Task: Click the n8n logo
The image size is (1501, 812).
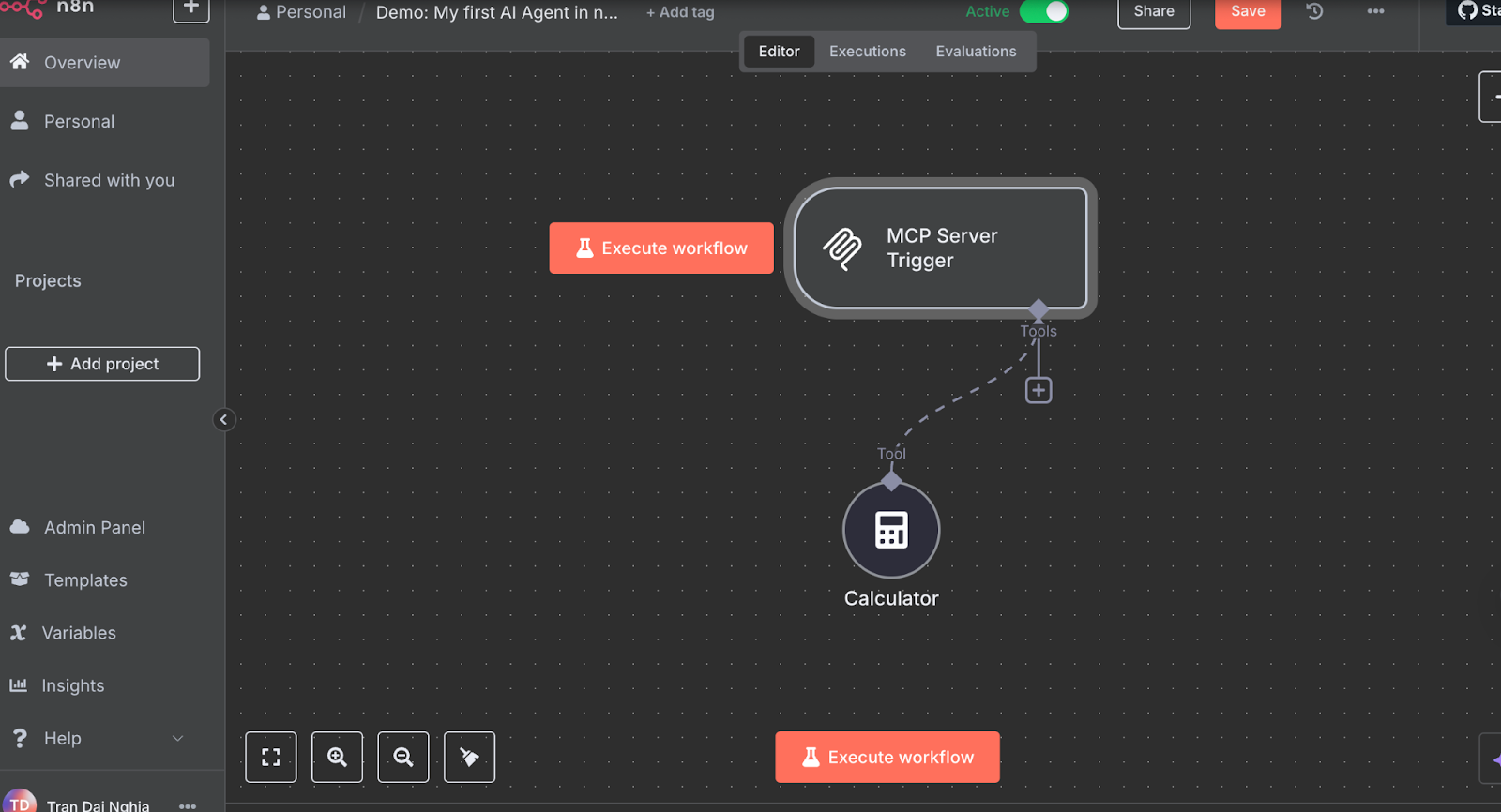Action: pyautogui.click(x=47, y=8)
